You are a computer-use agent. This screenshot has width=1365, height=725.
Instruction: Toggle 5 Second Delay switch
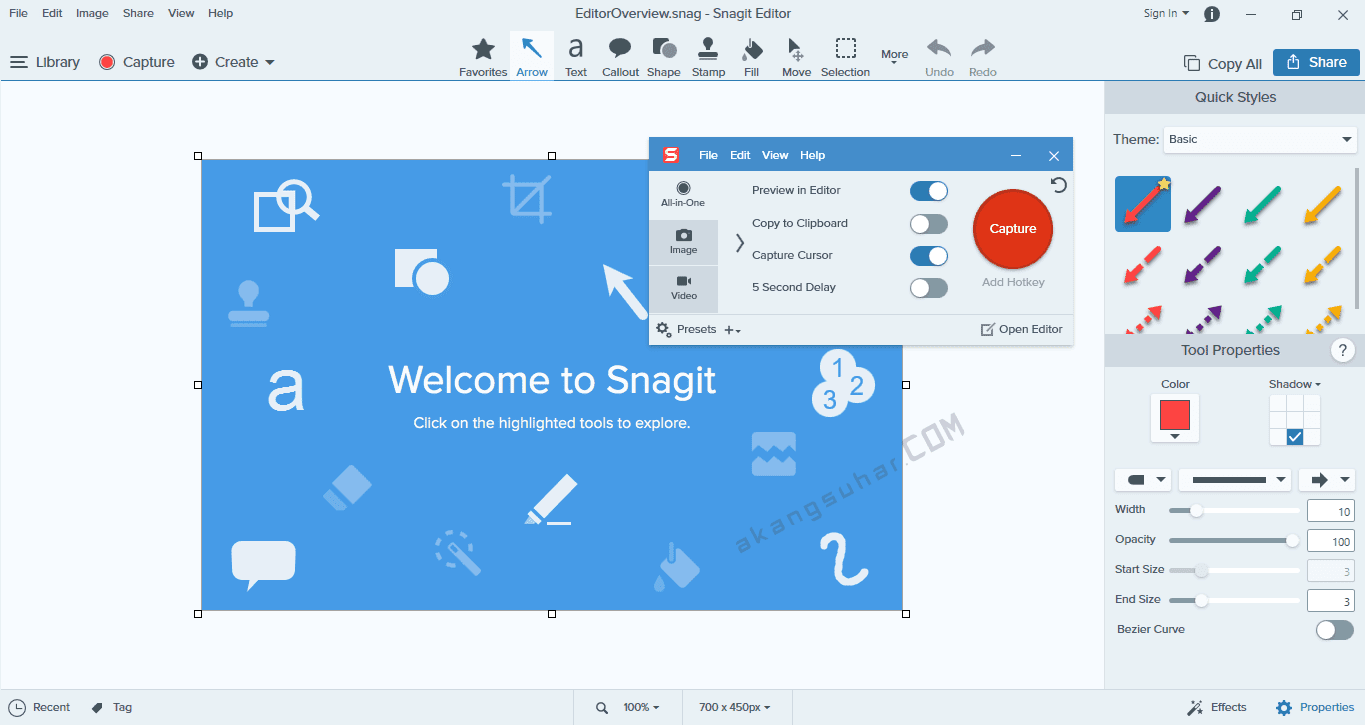[x=928, y=288]
